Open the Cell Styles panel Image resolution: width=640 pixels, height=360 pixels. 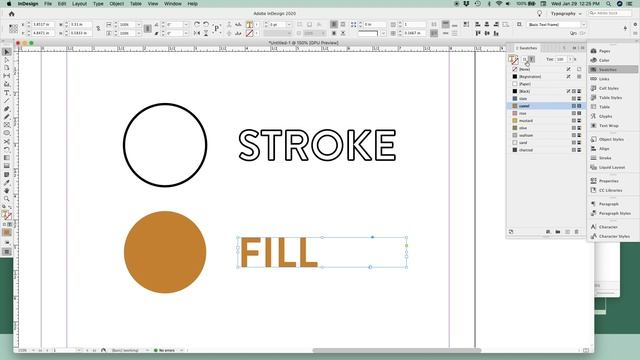609,88
